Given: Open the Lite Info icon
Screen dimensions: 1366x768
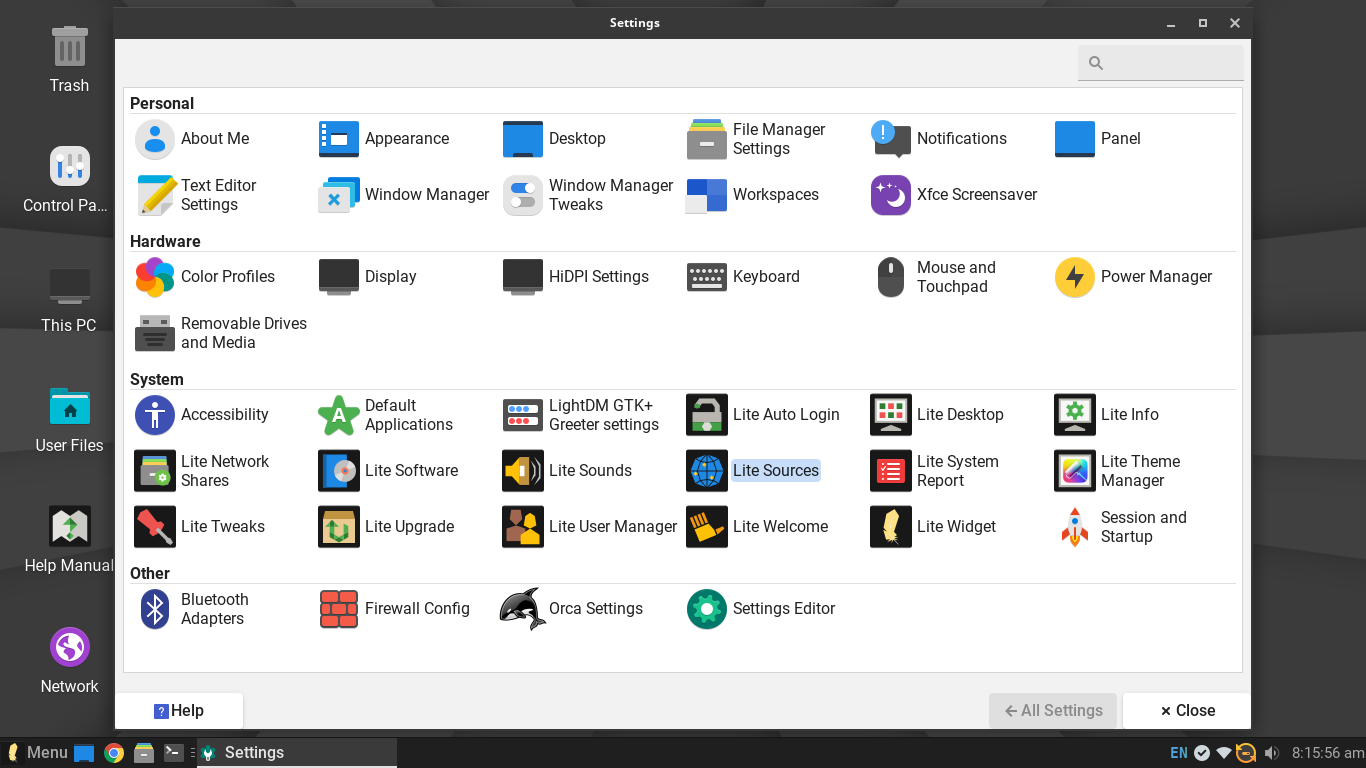Looking at the screenshot, I should click(x=1075, y=415).
